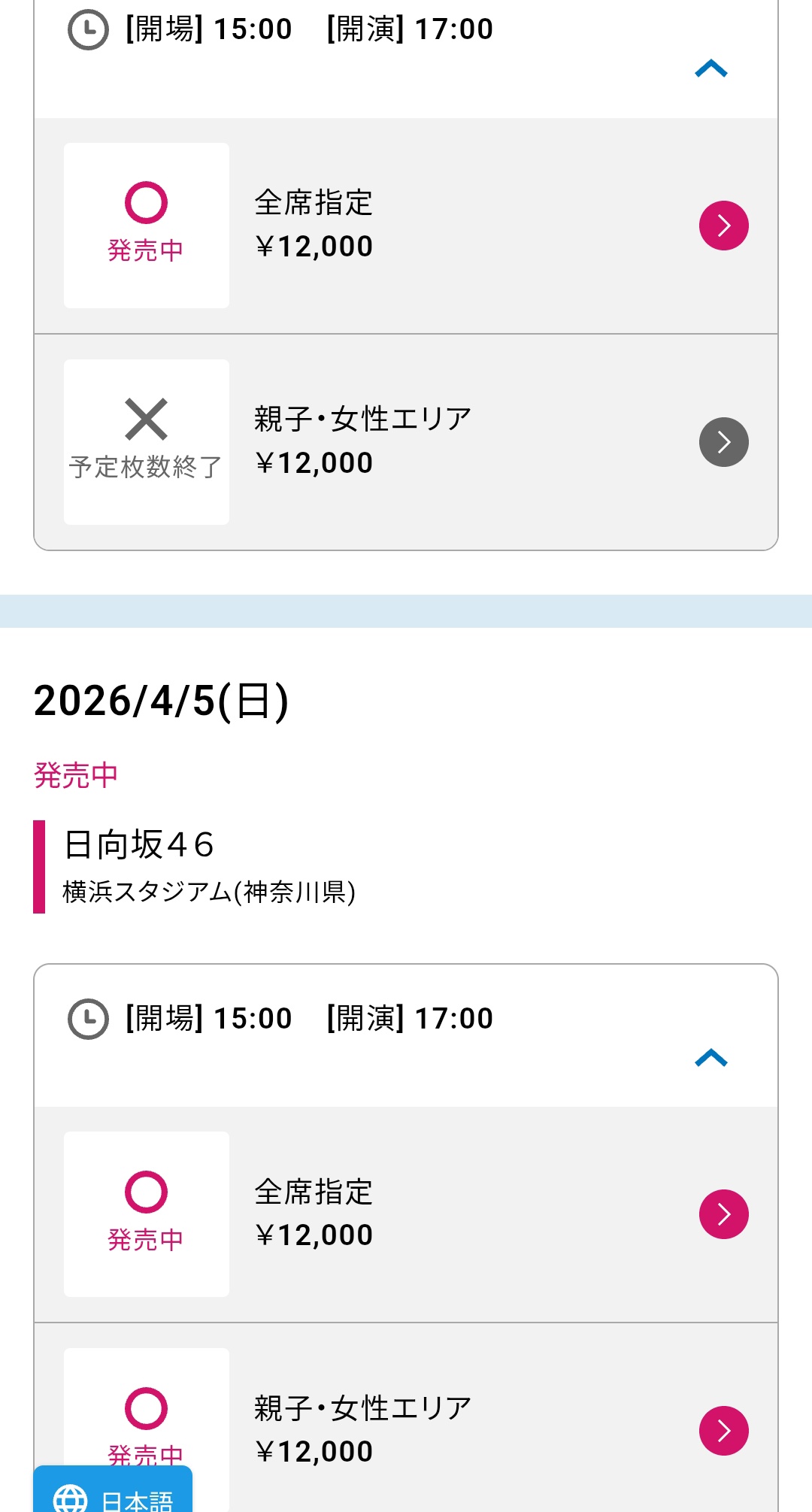812x1512 pixels.
Task: Collapse the top showtime section with chevron
Action: coord(711,69)
